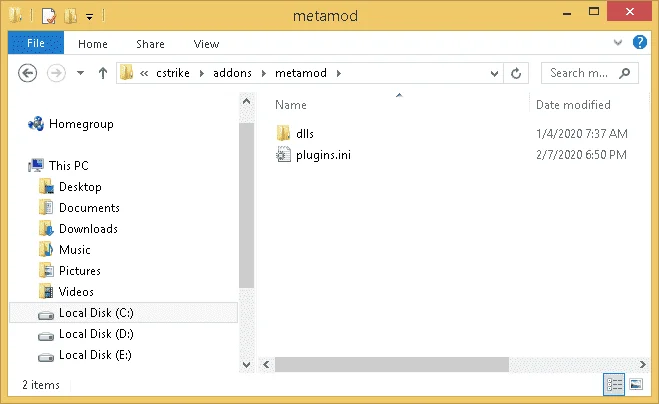The height and width of the screenshot is (404, 659).
Task: Click the Properties icon in quick access toolbar
Action: pyautogui.click(x=49, y=16)
